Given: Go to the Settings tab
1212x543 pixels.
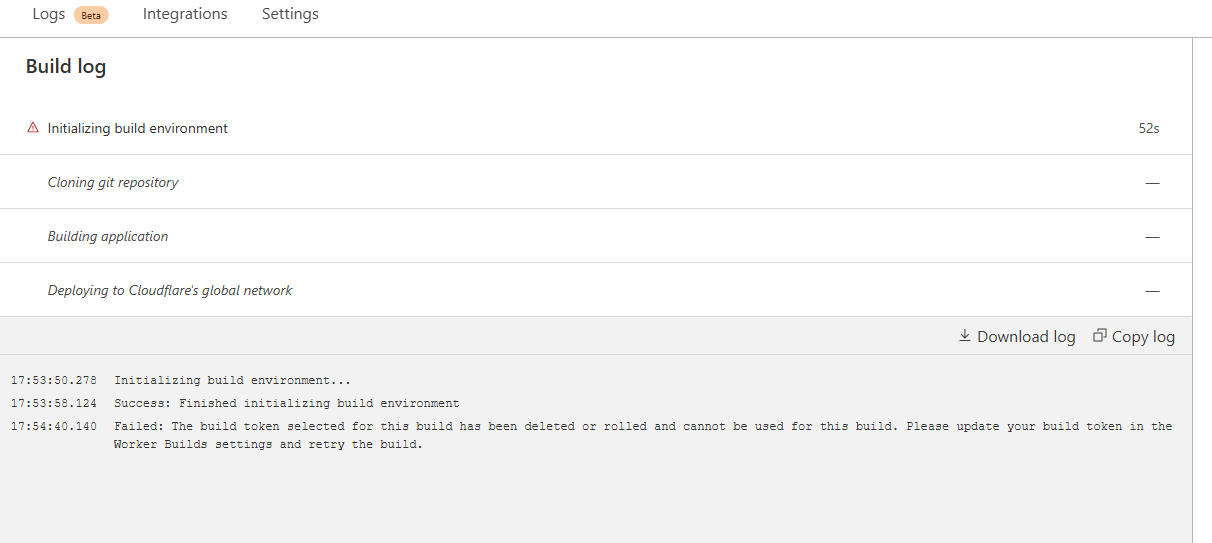Looking at the screenshot, I should [x=290, y=14].
